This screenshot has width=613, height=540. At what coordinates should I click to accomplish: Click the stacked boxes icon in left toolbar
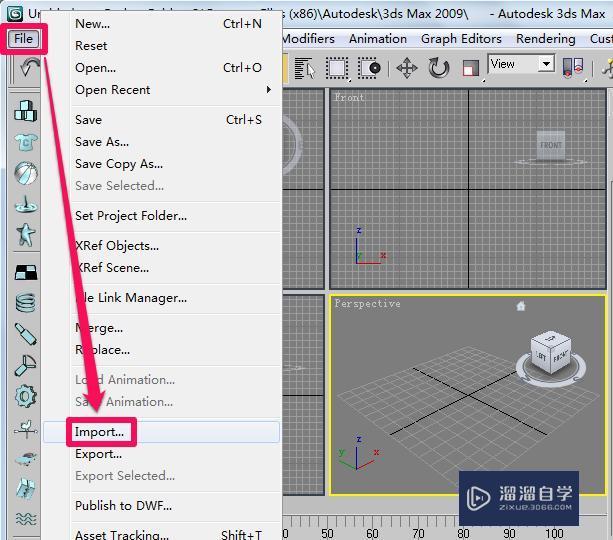26,111
